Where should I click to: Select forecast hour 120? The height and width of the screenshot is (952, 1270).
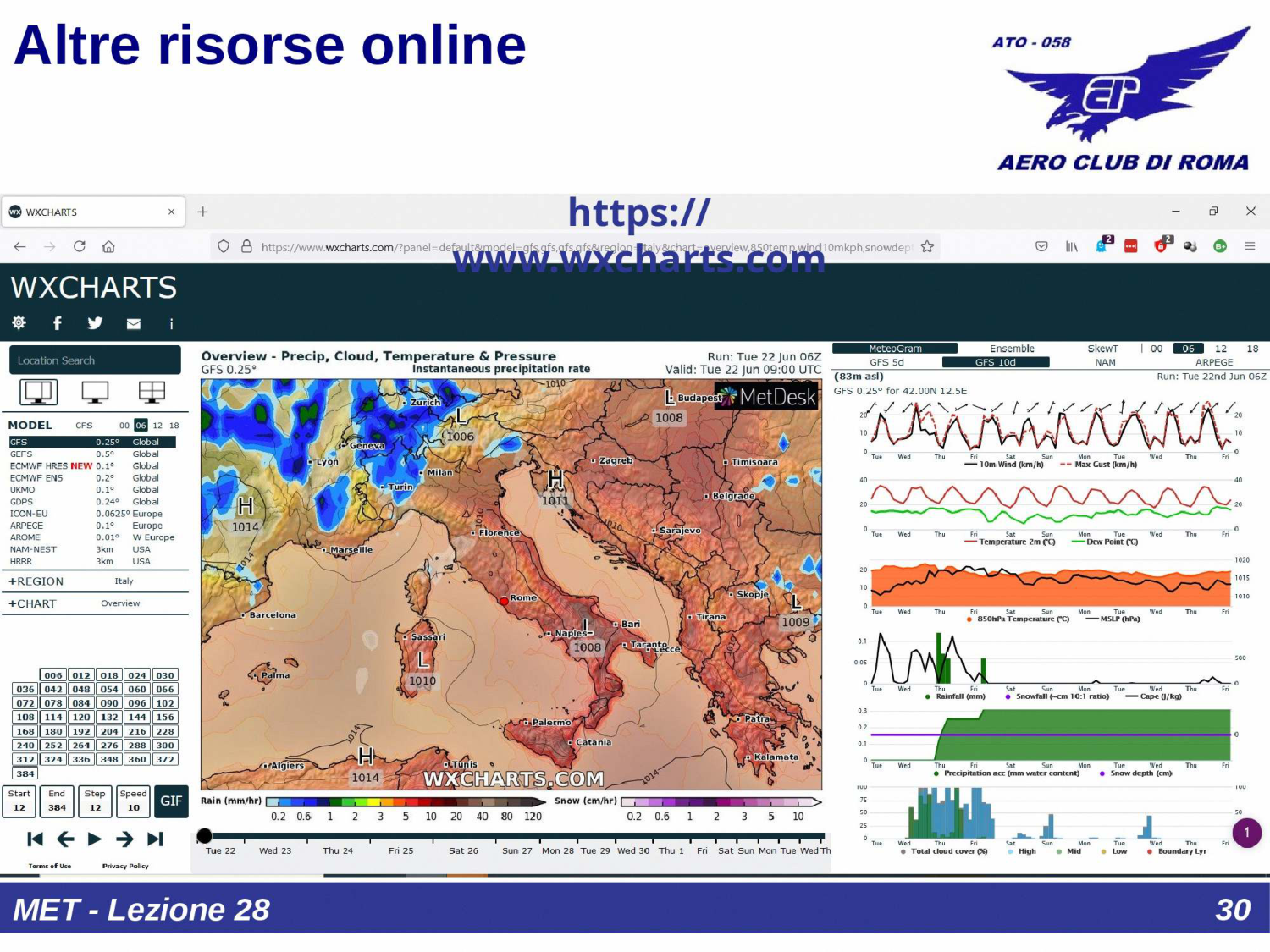(x=81, y=717)
